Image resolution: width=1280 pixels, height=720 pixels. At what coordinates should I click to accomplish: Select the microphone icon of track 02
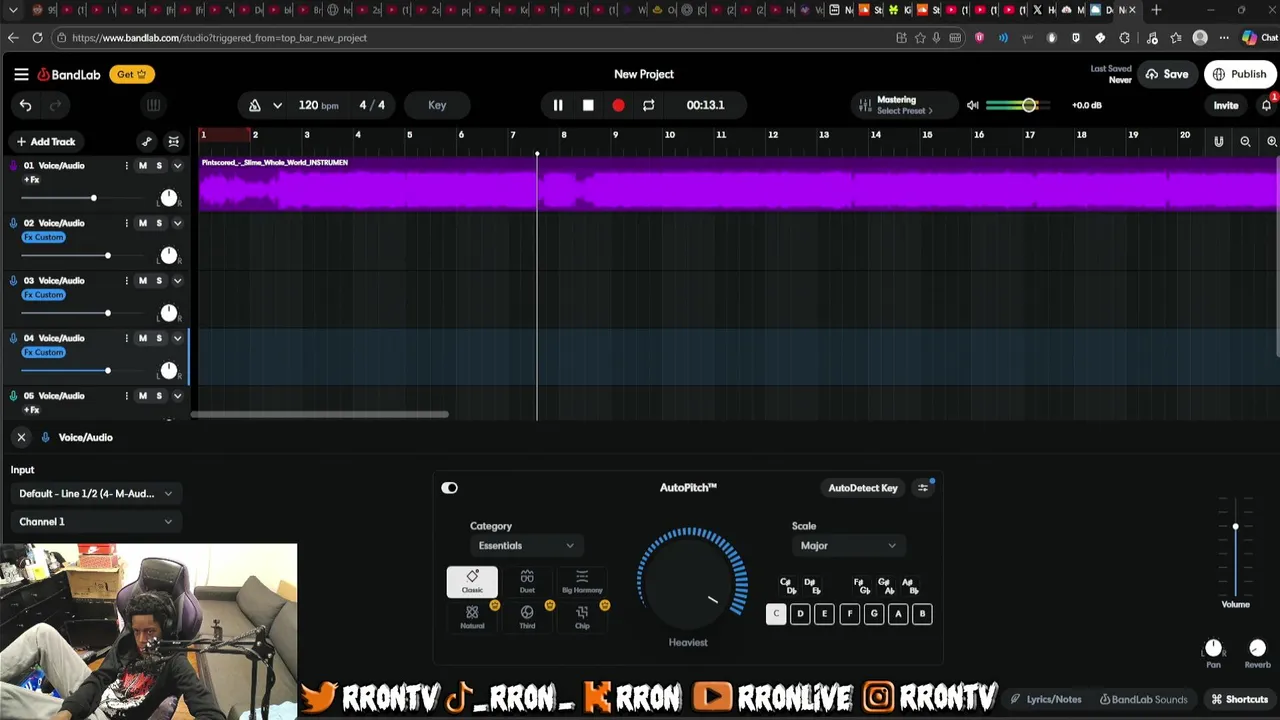click(x=13, y=223)
